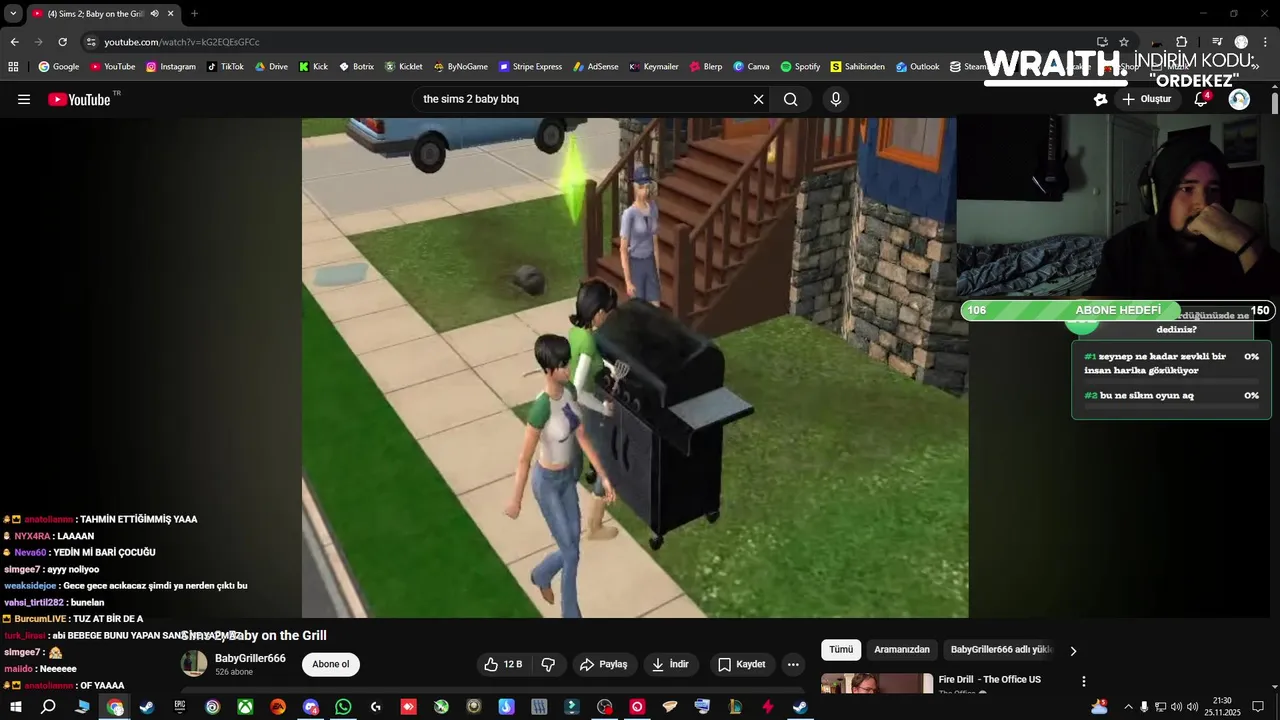Open the Spotify bookmark
The width and height of the screenshot is (1280, 720).
[800, 67]
